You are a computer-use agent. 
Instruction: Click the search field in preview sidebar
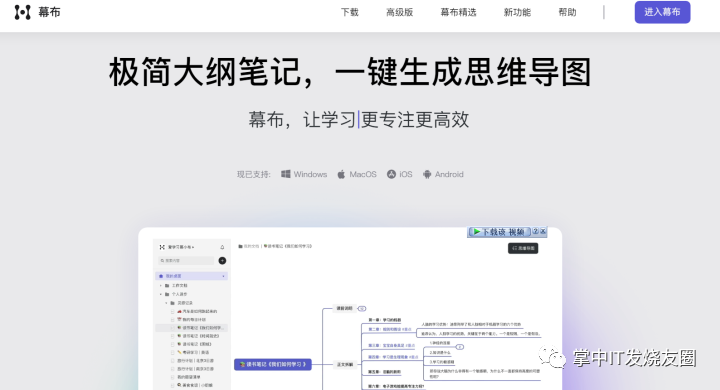click(x=186, y=260)
